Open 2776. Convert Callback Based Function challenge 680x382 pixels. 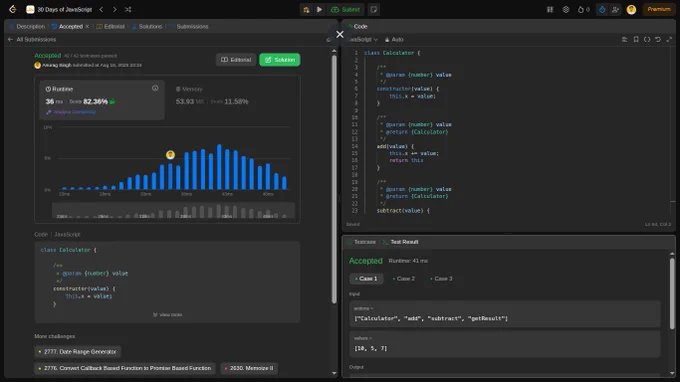coord(125,368)
